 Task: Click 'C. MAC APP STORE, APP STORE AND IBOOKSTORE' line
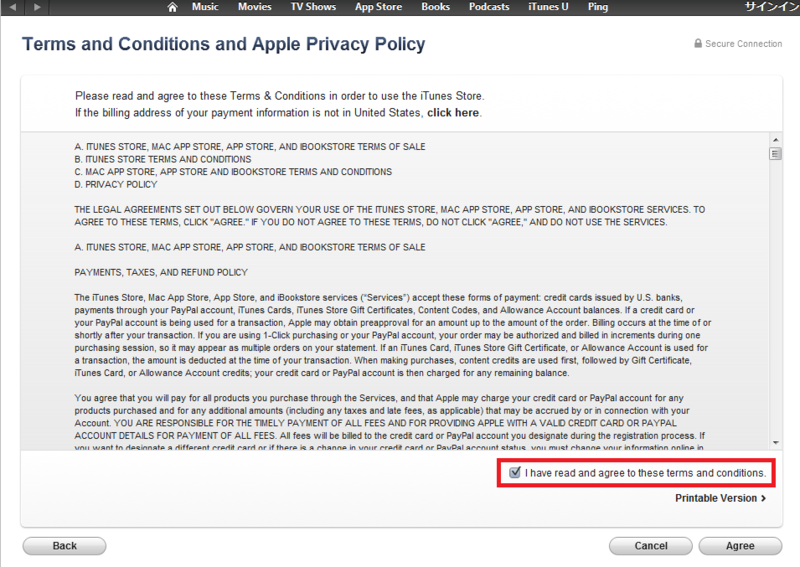coord(233,171)
